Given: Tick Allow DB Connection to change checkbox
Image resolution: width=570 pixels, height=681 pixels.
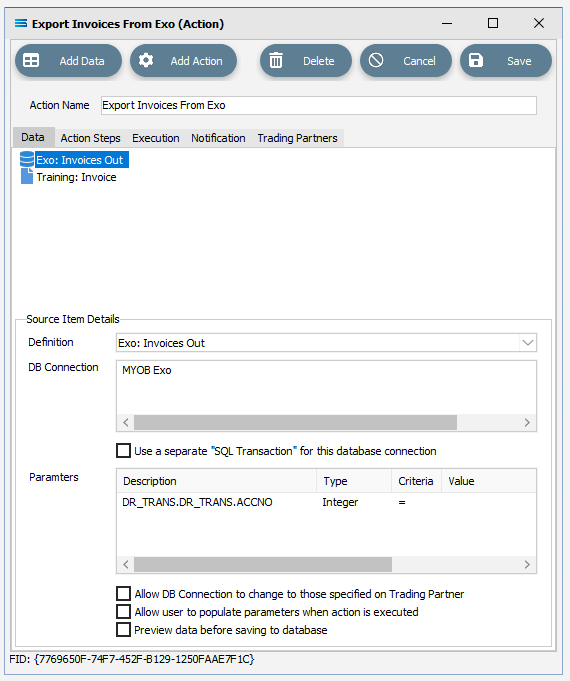Looking at the screenshot, I should coord(123,593).
